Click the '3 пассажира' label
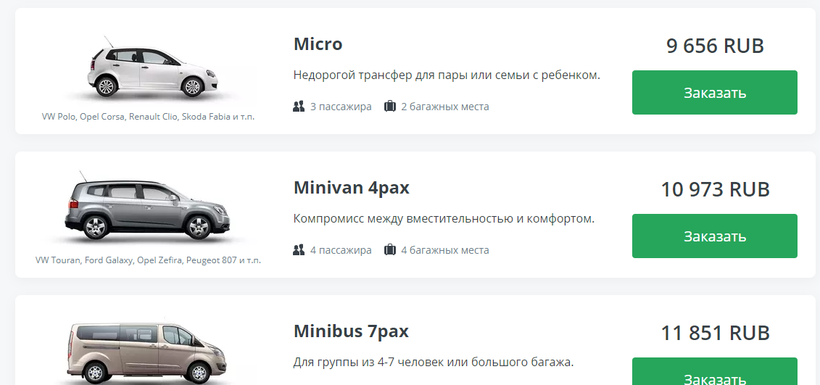The height and width of the screenshot is (385, 820). point(341,107)
